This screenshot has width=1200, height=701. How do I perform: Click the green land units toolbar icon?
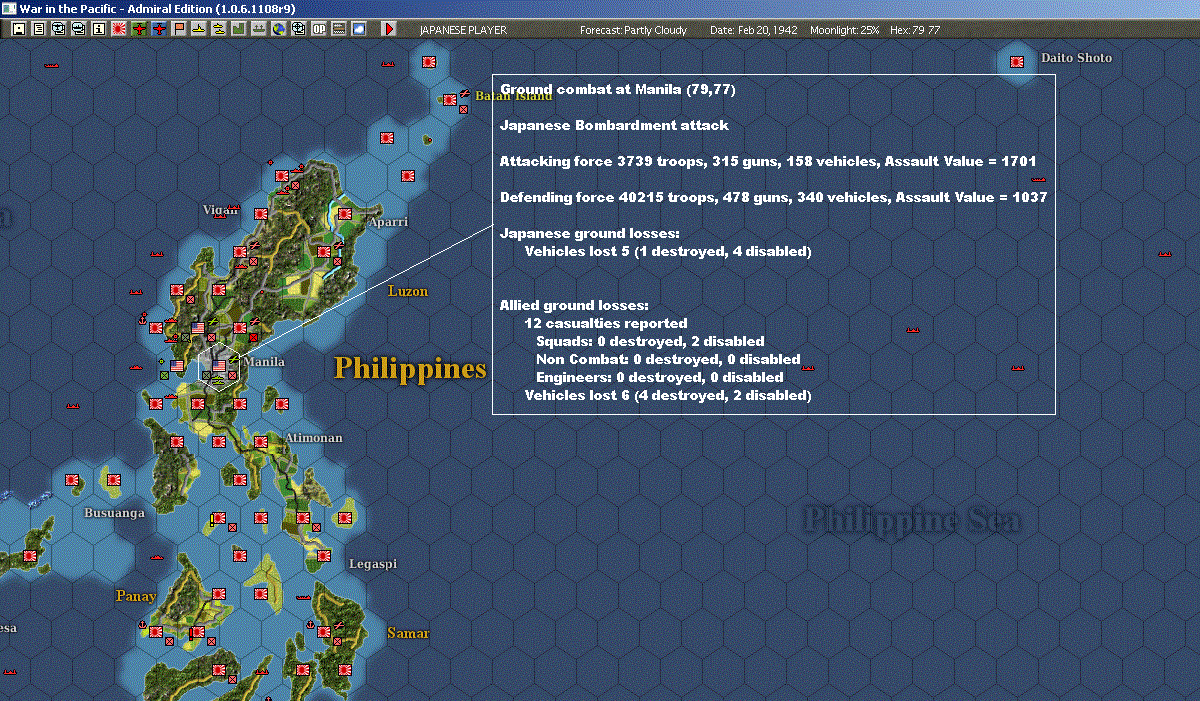pos(238,29)
